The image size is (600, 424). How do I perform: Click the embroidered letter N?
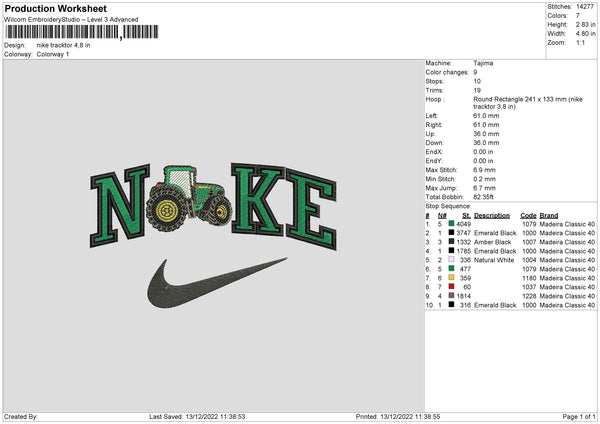coord(120,205)
